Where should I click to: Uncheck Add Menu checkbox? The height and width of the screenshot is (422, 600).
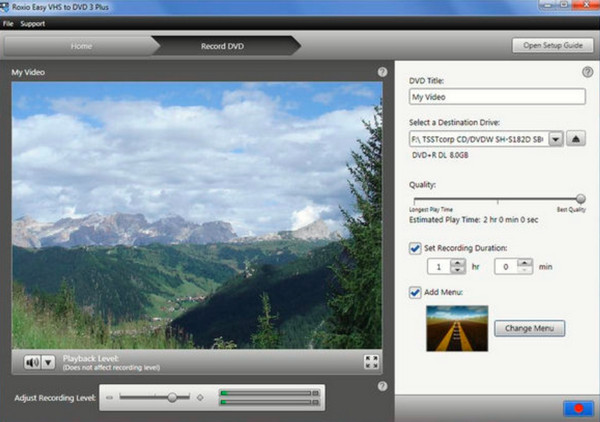pyautogui.click(x=415, y=293)
